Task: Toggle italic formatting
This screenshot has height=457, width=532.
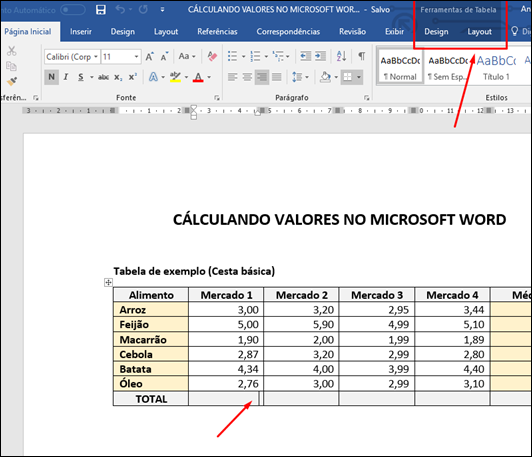Action: [x=66, y=77]
